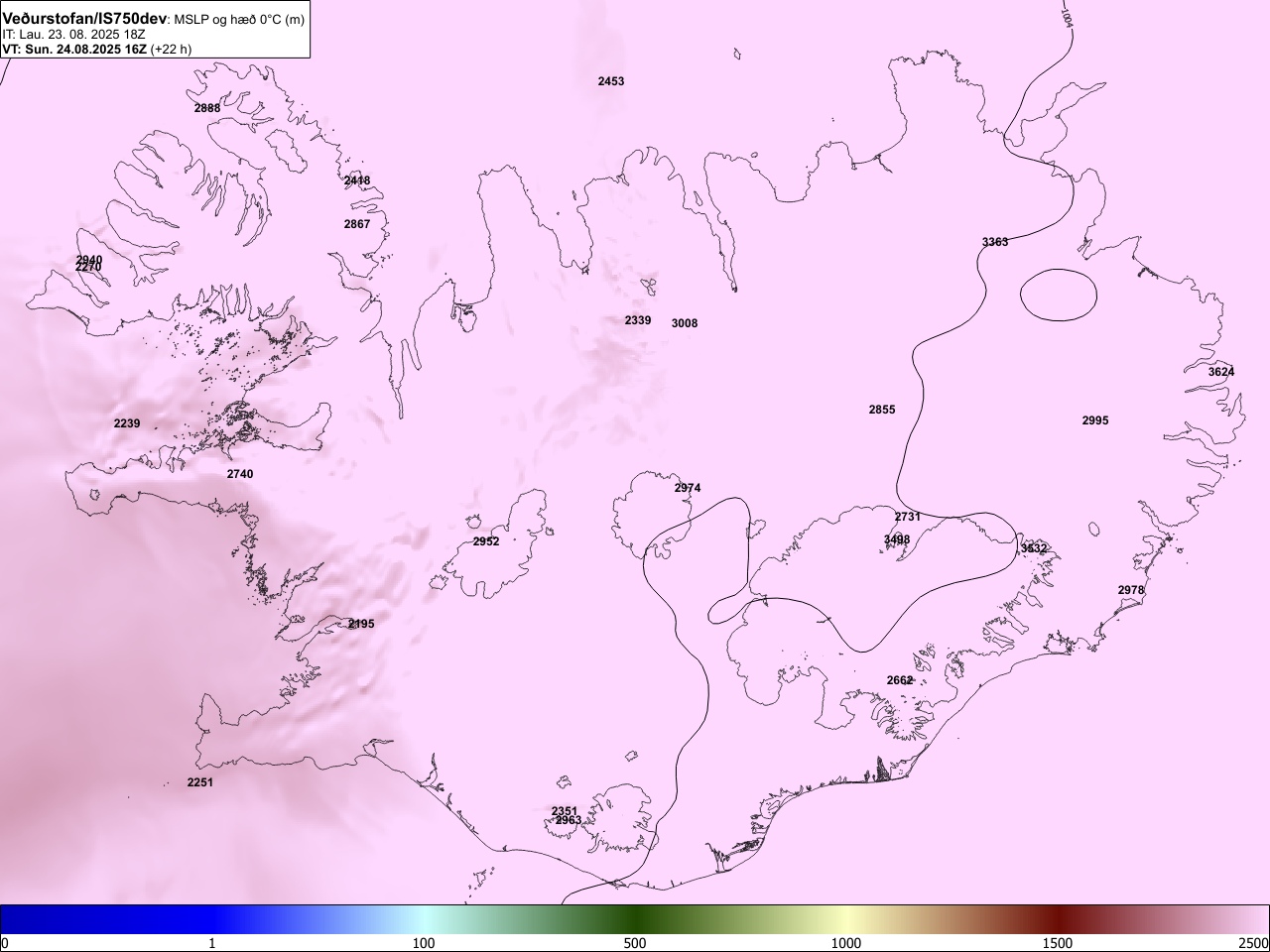Click the 2251 value off the Reykjanes coast
This screenshot has width=1270, height=952.
coord(200,782)
